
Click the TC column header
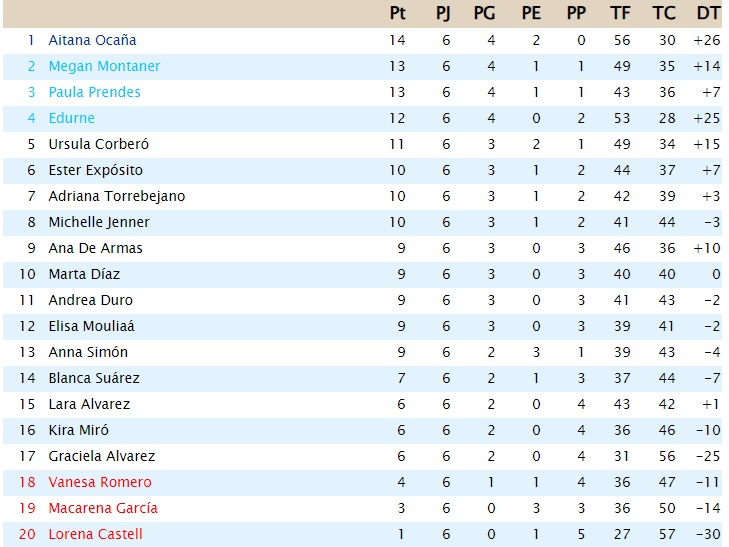664,13
